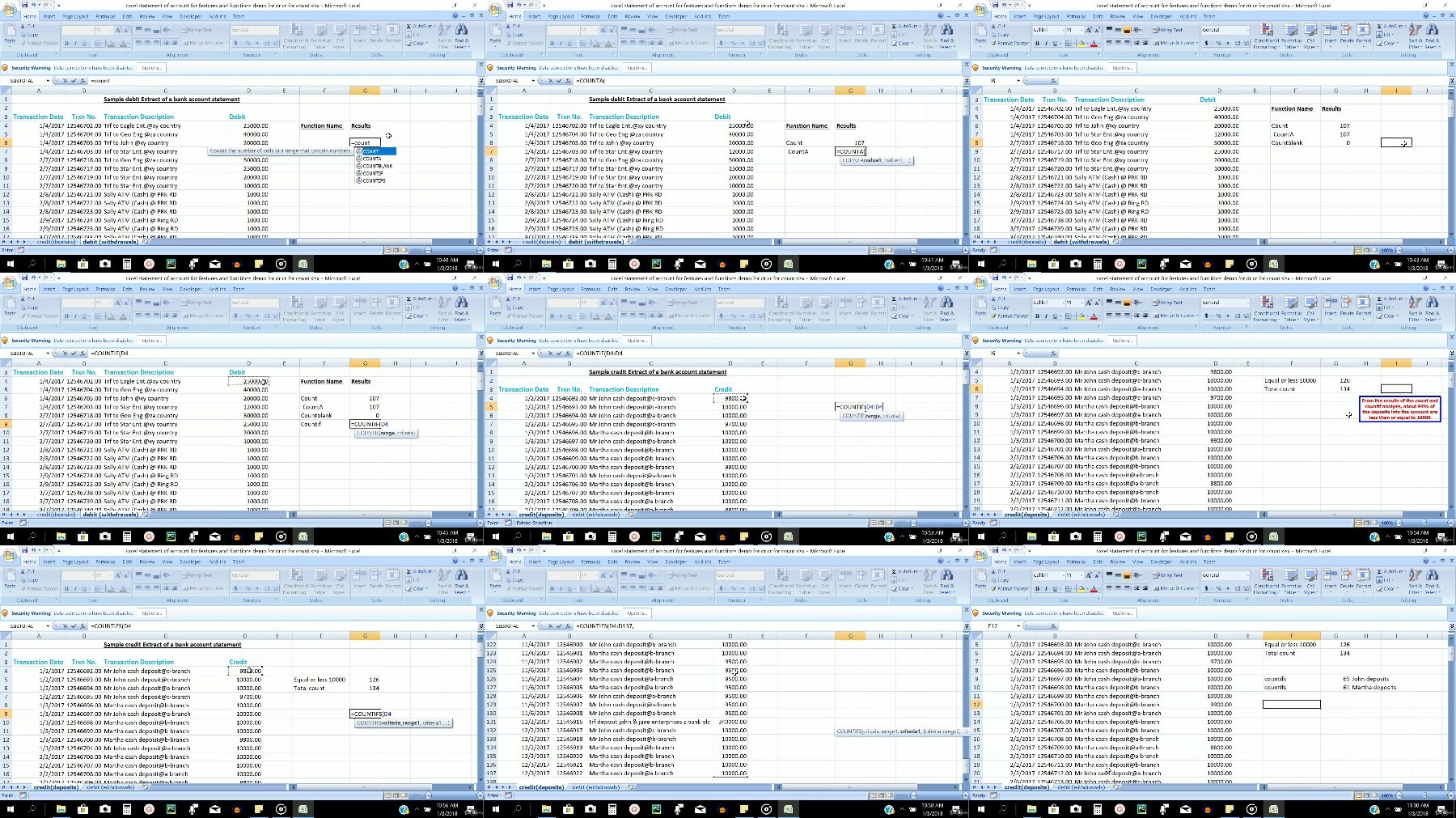Select Format Painter in the 10:54 AM window

(x=1010, y=316)
